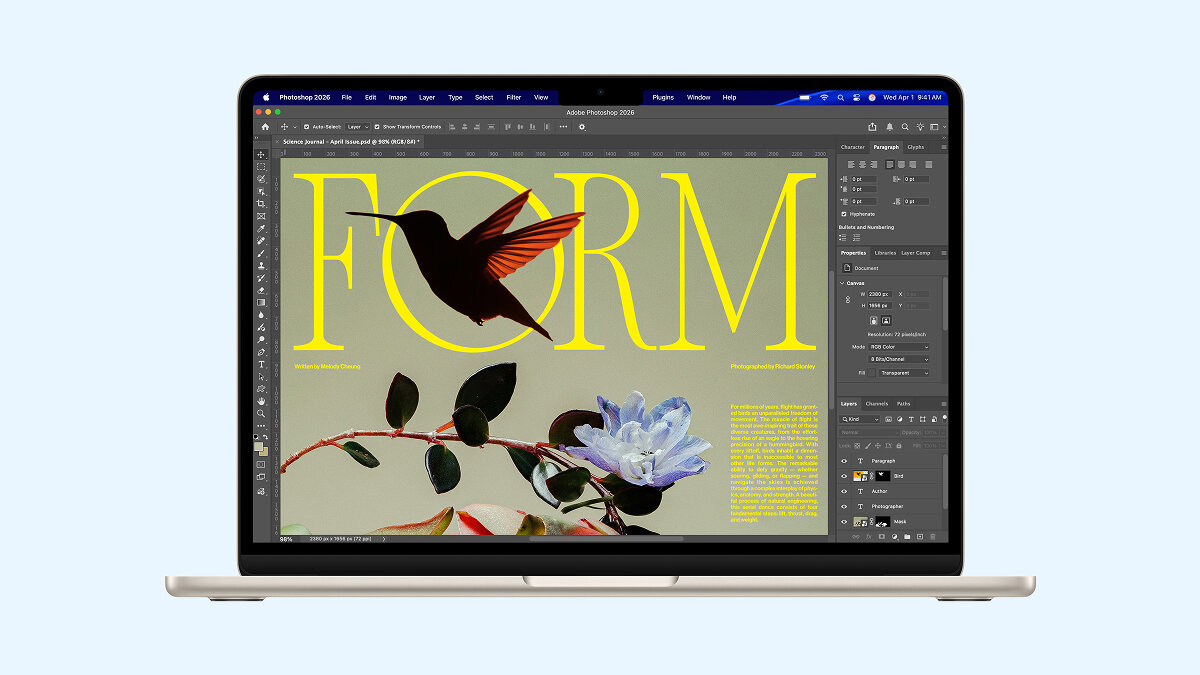
Task: Open Layers panel flyout menu
Action: 944,404
